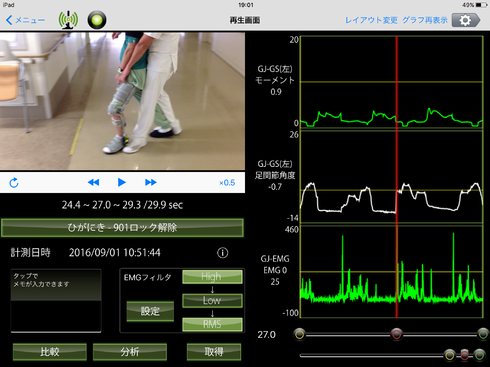
Task: Go back to メニュー
Action: click(x=25, y=20)
